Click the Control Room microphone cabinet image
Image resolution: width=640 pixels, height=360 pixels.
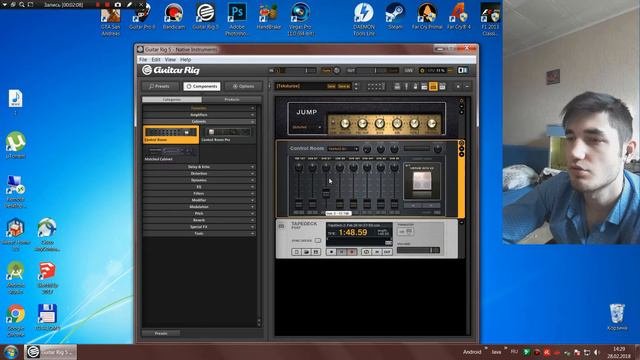[422, 181]
